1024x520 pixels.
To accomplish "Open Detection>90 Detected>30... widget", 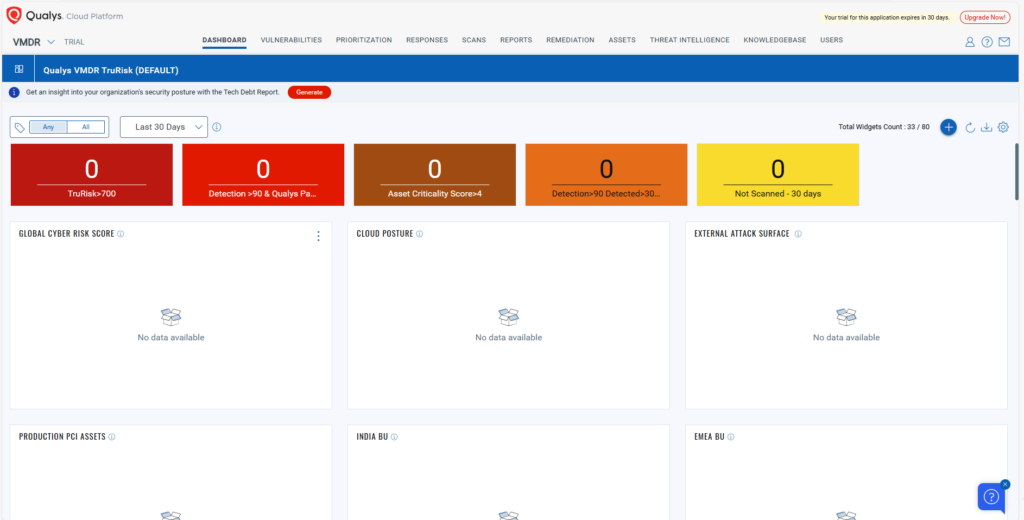I will click(606, 175).
